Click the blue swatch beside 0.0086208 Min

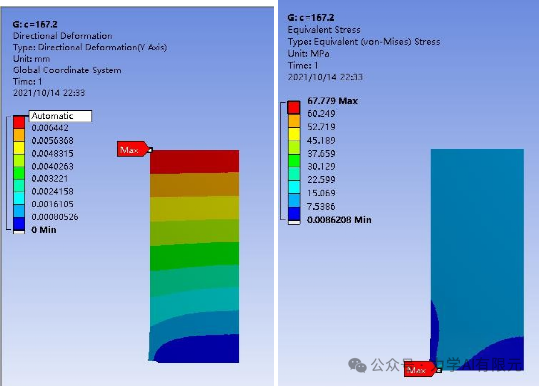click(x=294, y=213)
